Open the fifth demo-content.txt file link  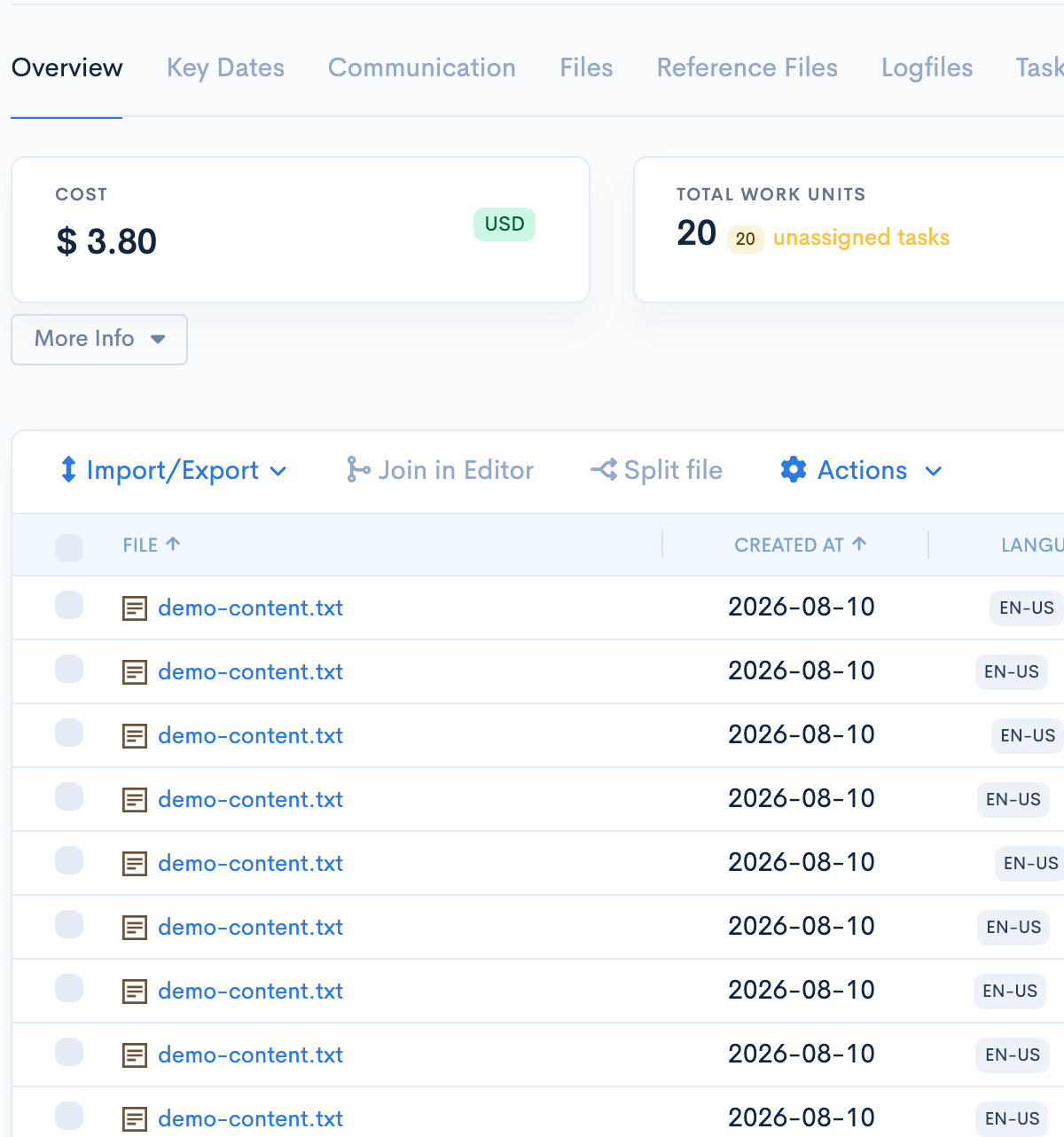point(250,863)
